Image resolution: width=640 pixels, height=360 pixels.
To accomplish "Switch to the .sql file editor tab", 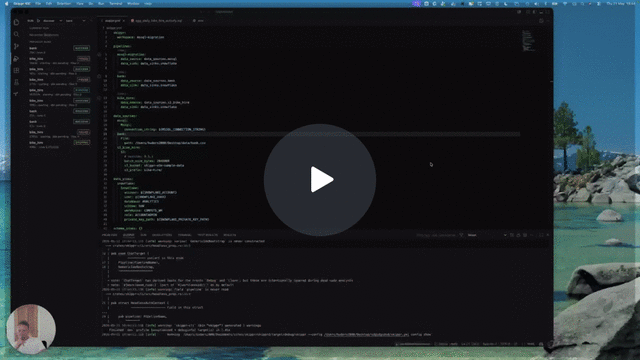I will [159, 21].
